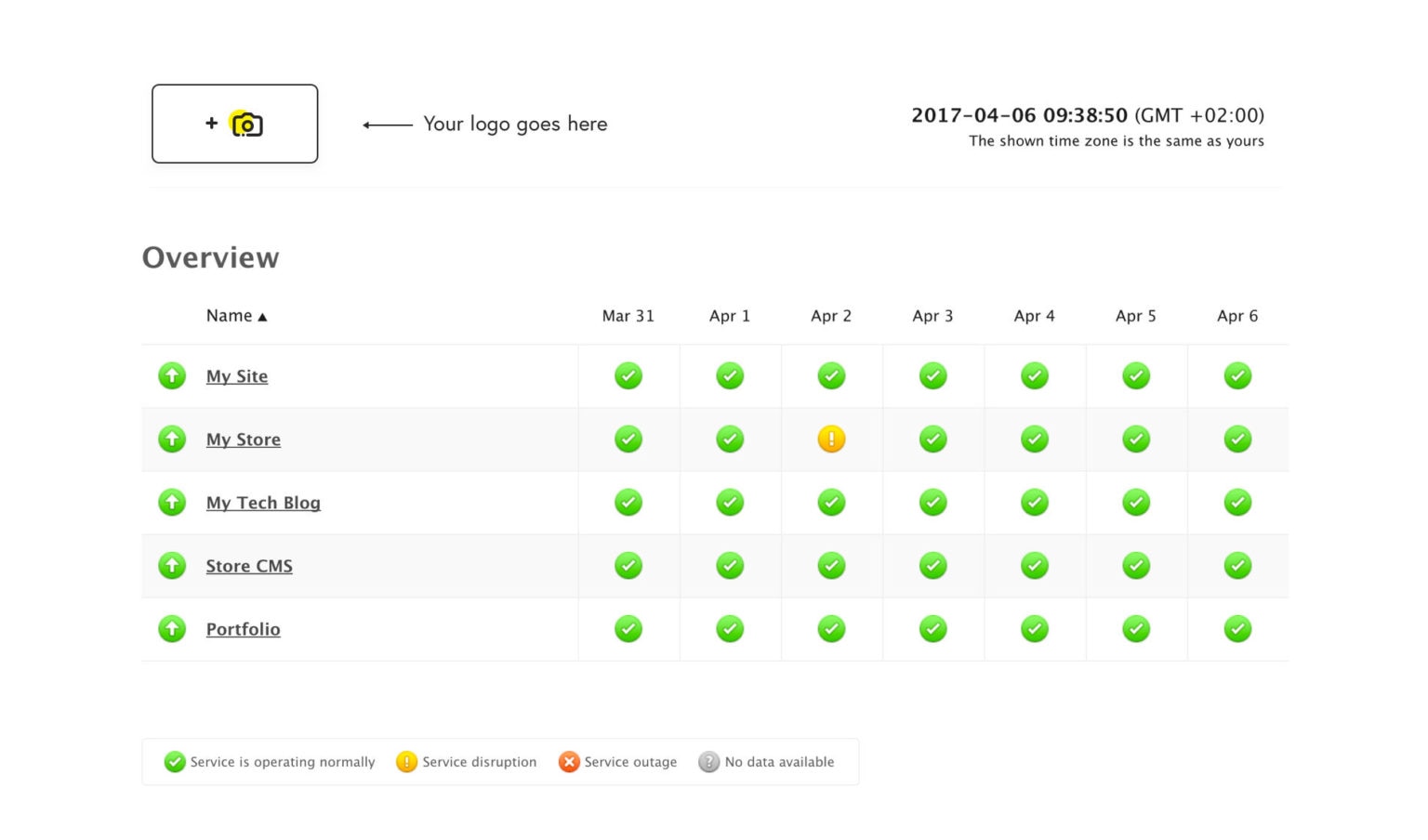This screenshot has height=840, width=1428.
Task: Click the sort triangle next to Name
Action: click(x=263, y=316)
